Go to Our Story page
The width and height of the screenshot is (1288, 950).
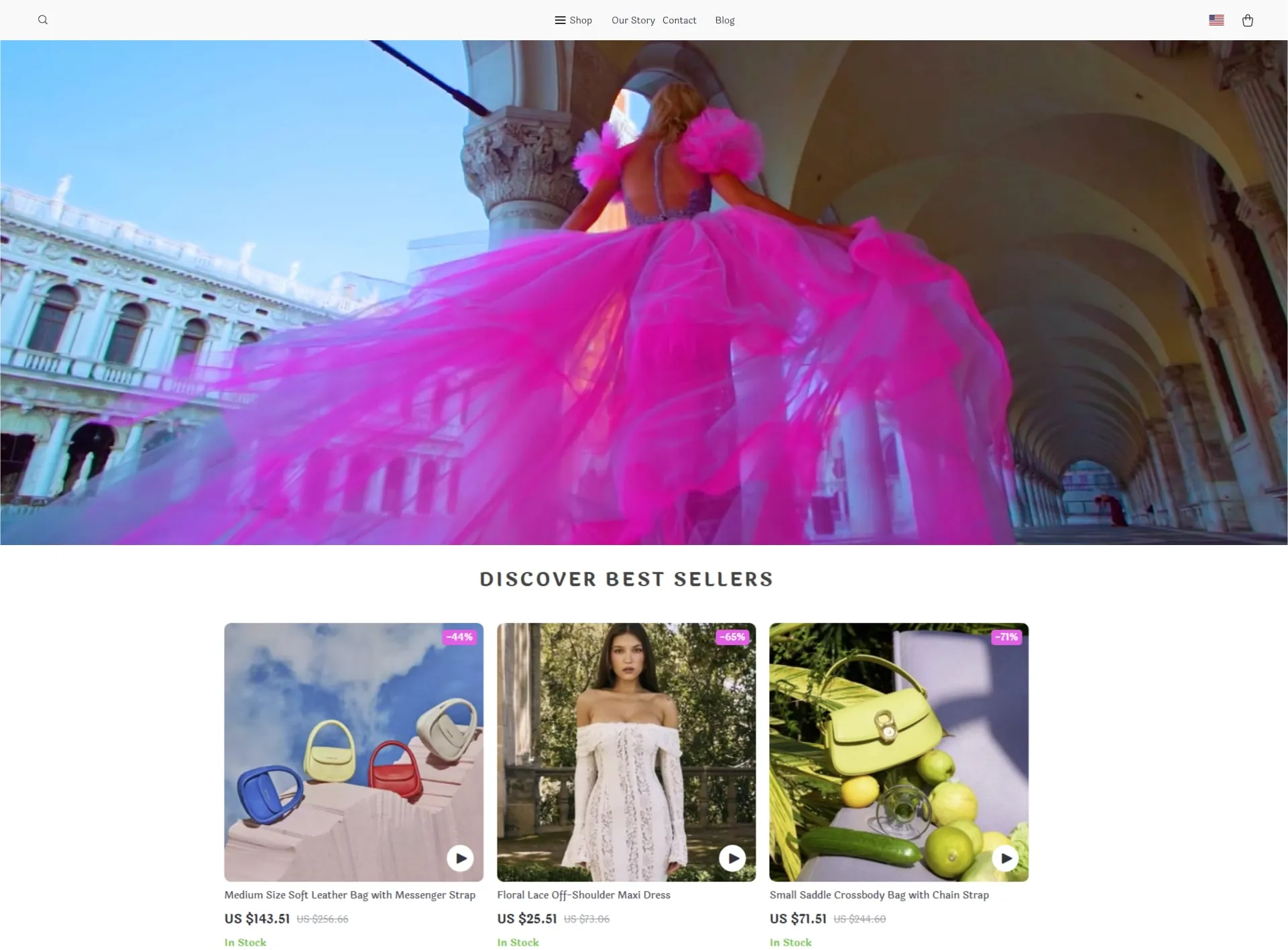(x=633, y=20)
